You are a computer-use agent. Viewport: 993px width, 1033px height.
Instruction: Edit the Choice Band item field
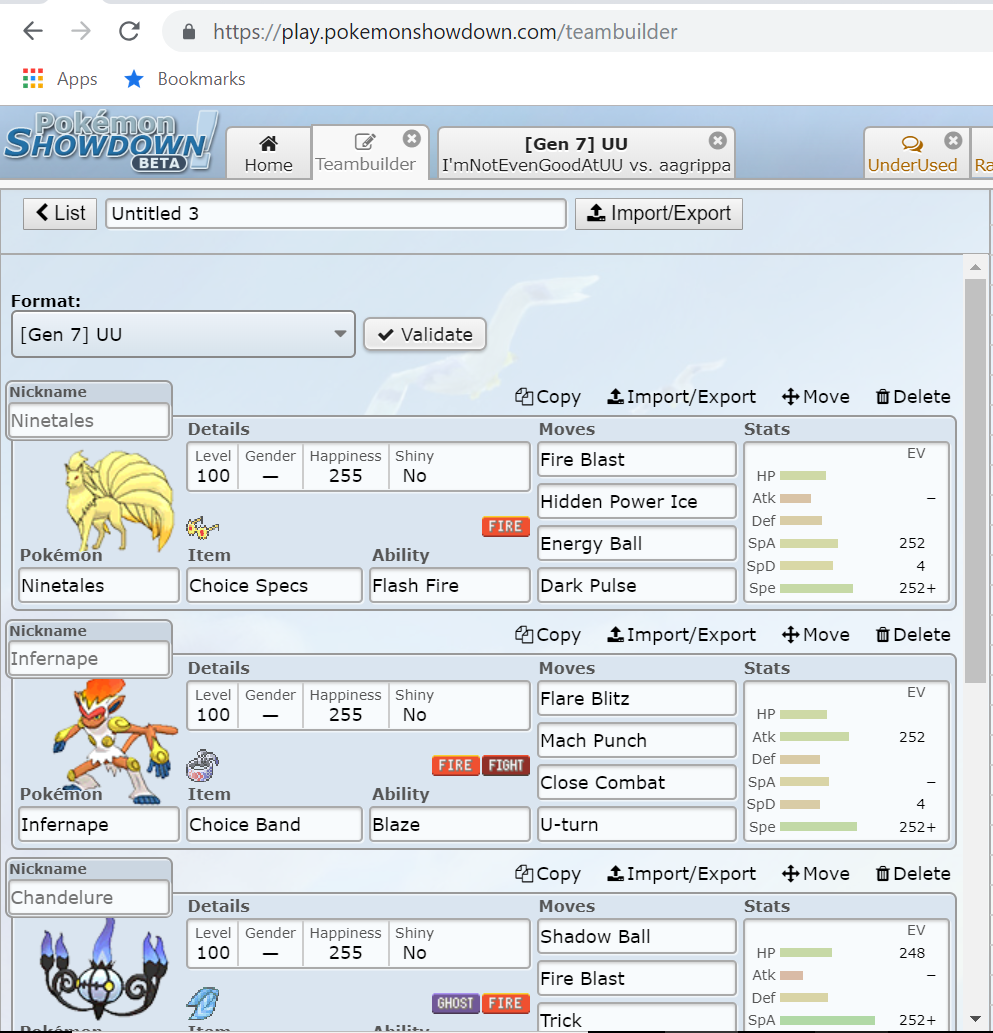coord(274,824)
